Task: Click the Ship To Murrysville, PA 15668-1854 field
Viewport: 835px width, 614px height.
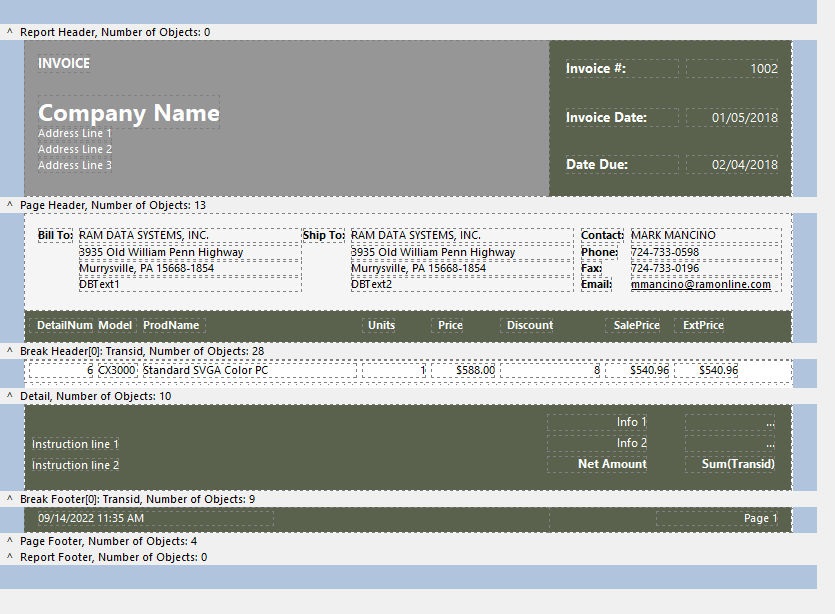Action: 462,268
